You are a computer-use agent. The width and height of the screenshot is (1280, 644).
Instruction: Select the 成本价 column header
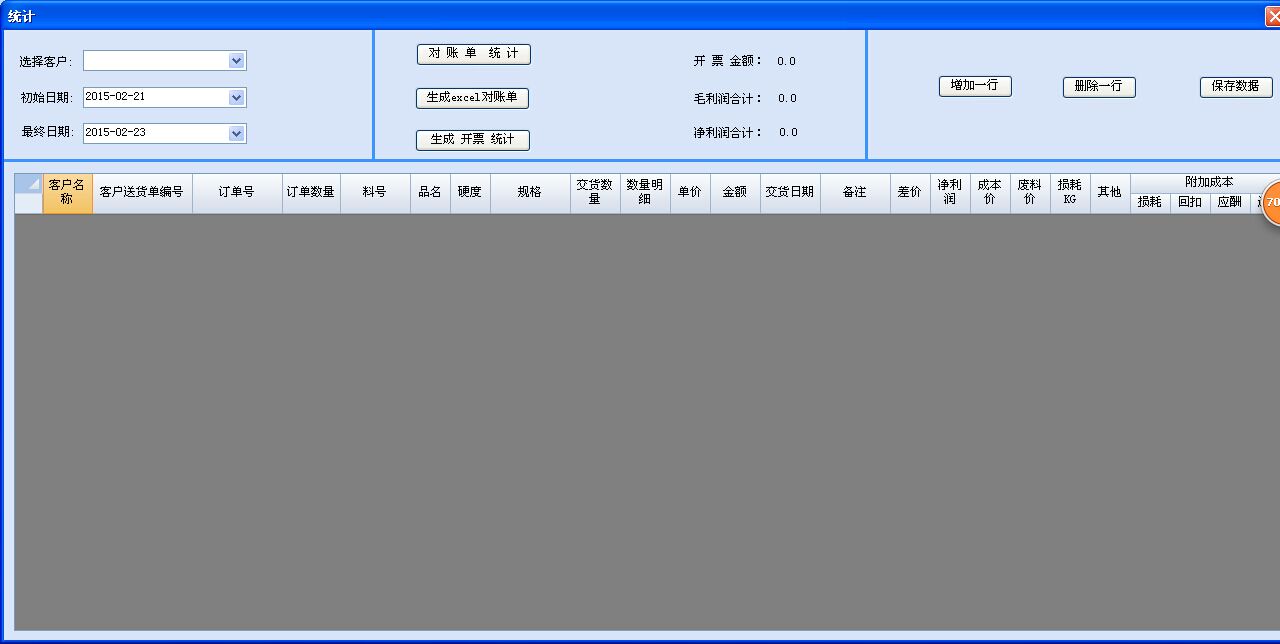point(990,192)
